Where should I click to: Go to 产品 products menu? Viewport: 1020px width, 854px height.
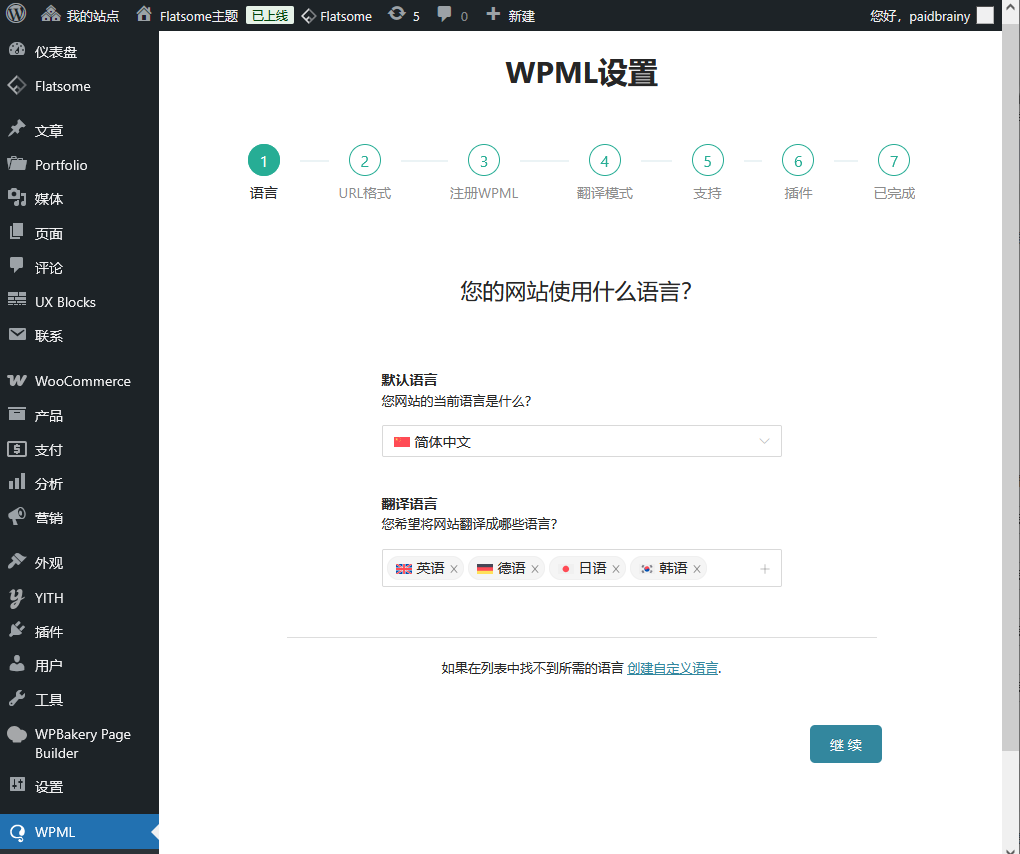pyautogui.click(x=79, y=415)
